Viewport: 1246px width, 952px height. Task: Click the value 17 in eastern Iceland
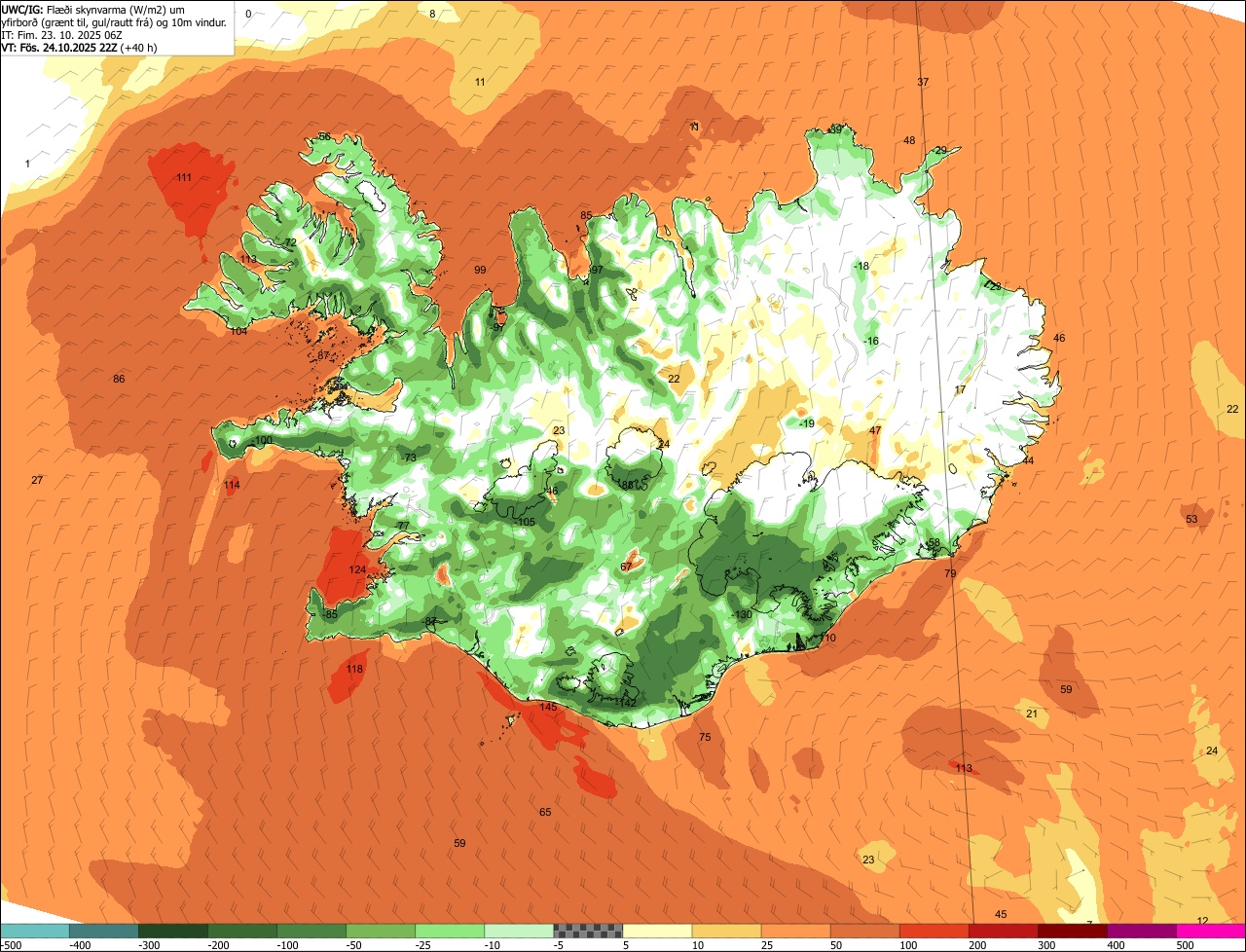point(960,389)
